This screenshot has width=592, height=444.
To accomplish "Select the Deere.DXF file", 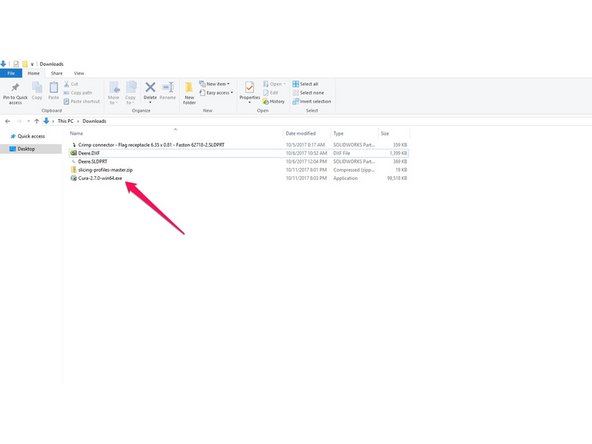I will (239, 153).
